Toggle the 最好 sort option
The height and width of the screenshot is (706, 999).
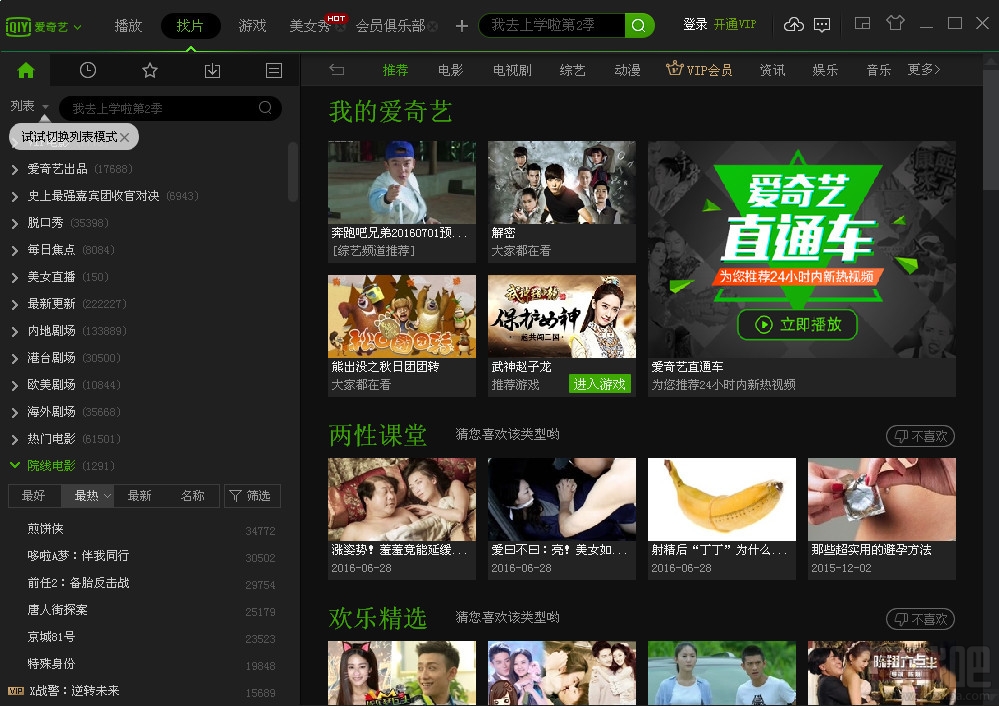coord(35,495)
